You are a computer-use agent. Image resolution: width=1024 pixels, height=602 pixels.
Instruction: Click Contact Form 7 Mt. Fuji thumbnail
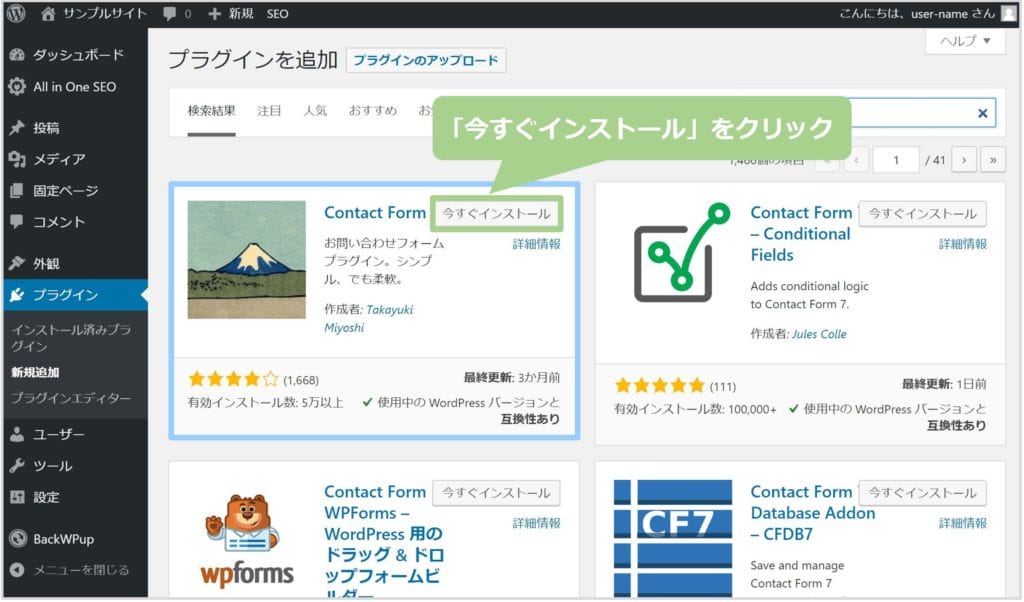pos(246,260)
